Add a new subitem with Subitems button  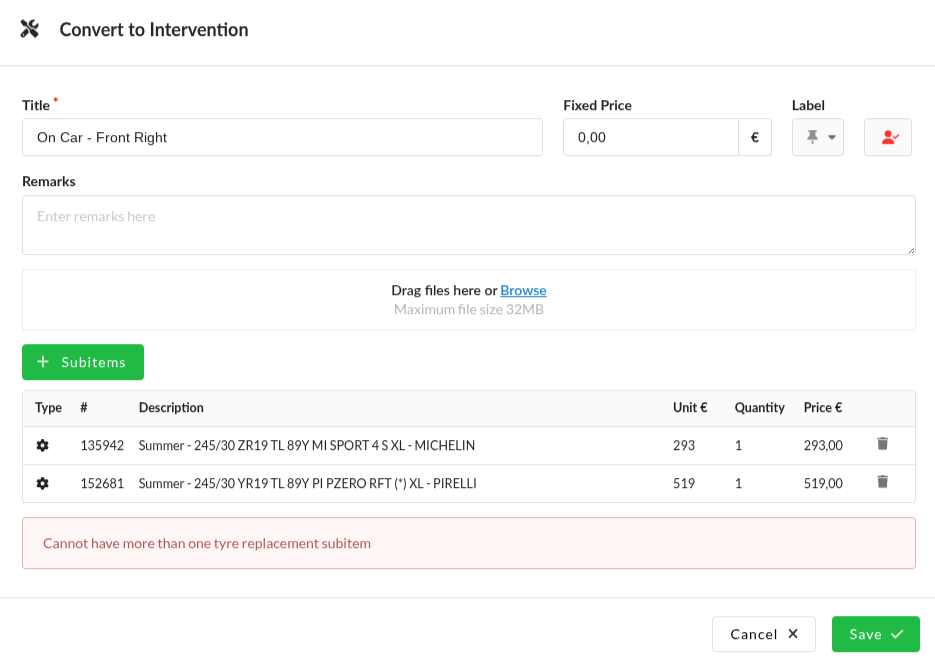(x=83, y=362)
